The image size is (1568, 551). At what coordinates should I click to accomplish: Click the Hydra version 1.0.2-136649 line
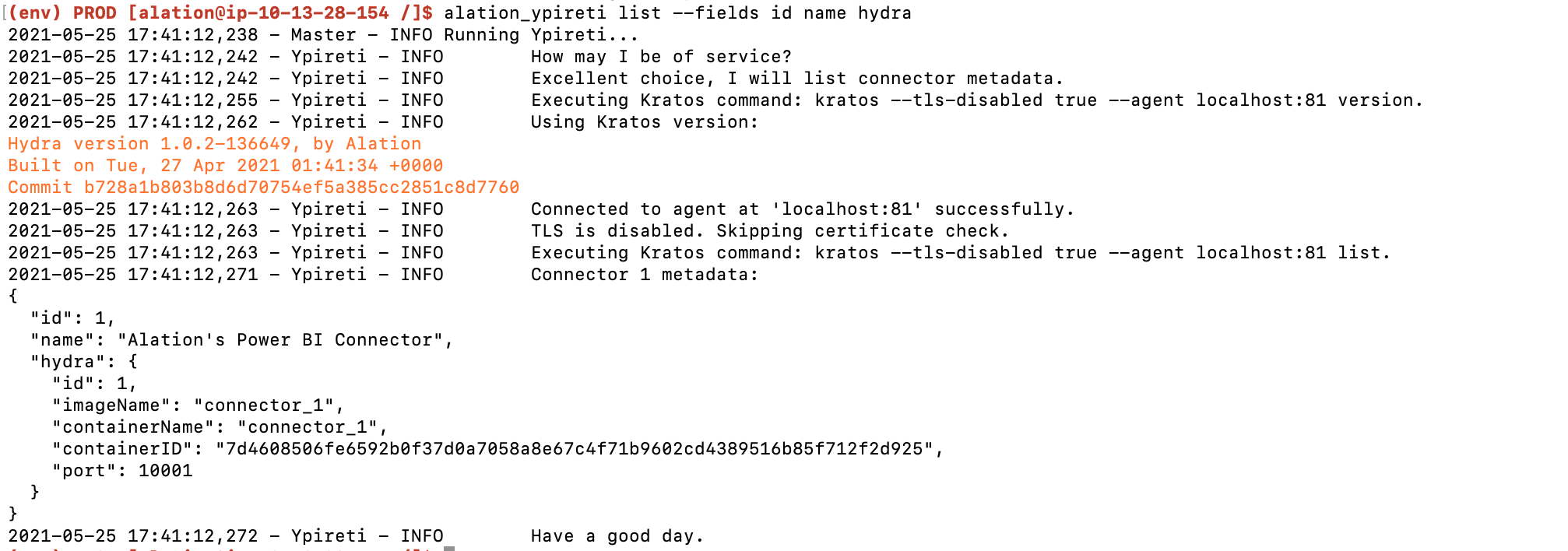tap(215, 144)
